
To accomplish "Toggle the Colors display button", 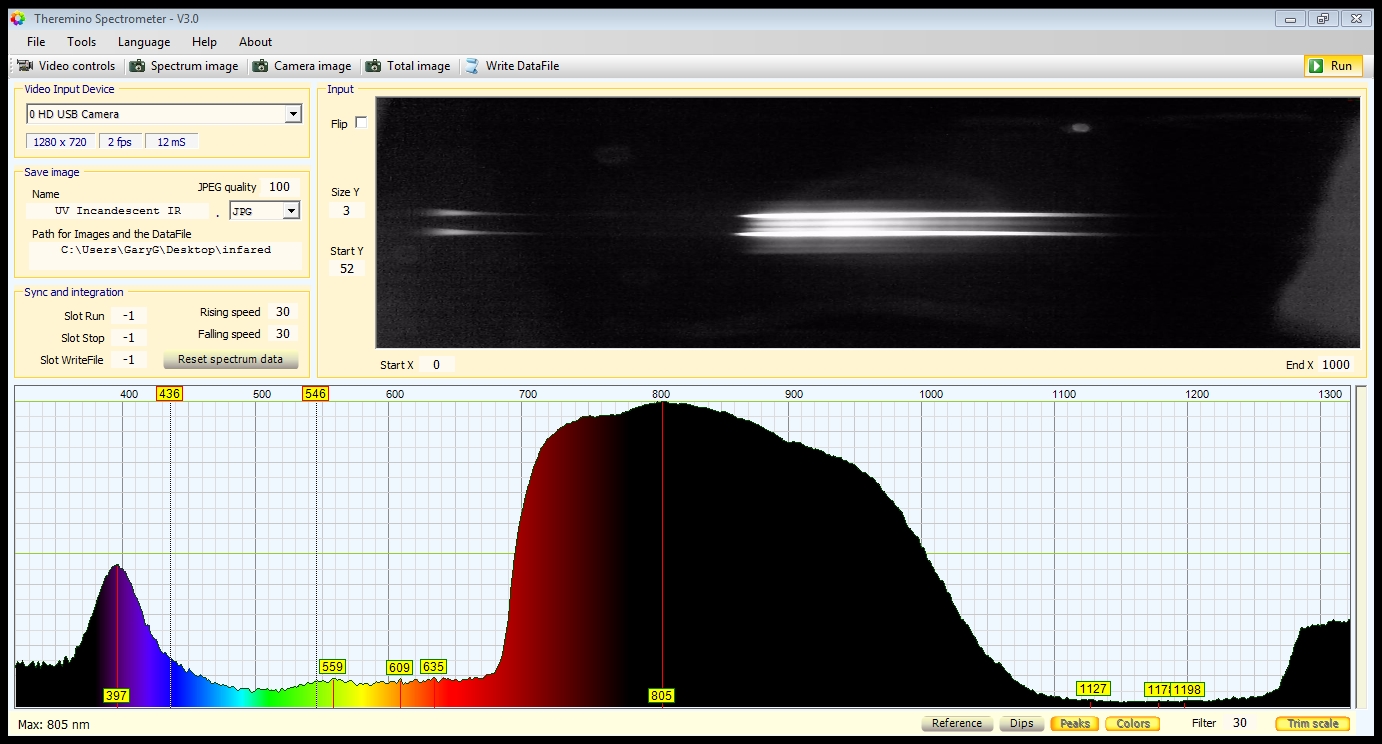I will [x=1133, y=723].
